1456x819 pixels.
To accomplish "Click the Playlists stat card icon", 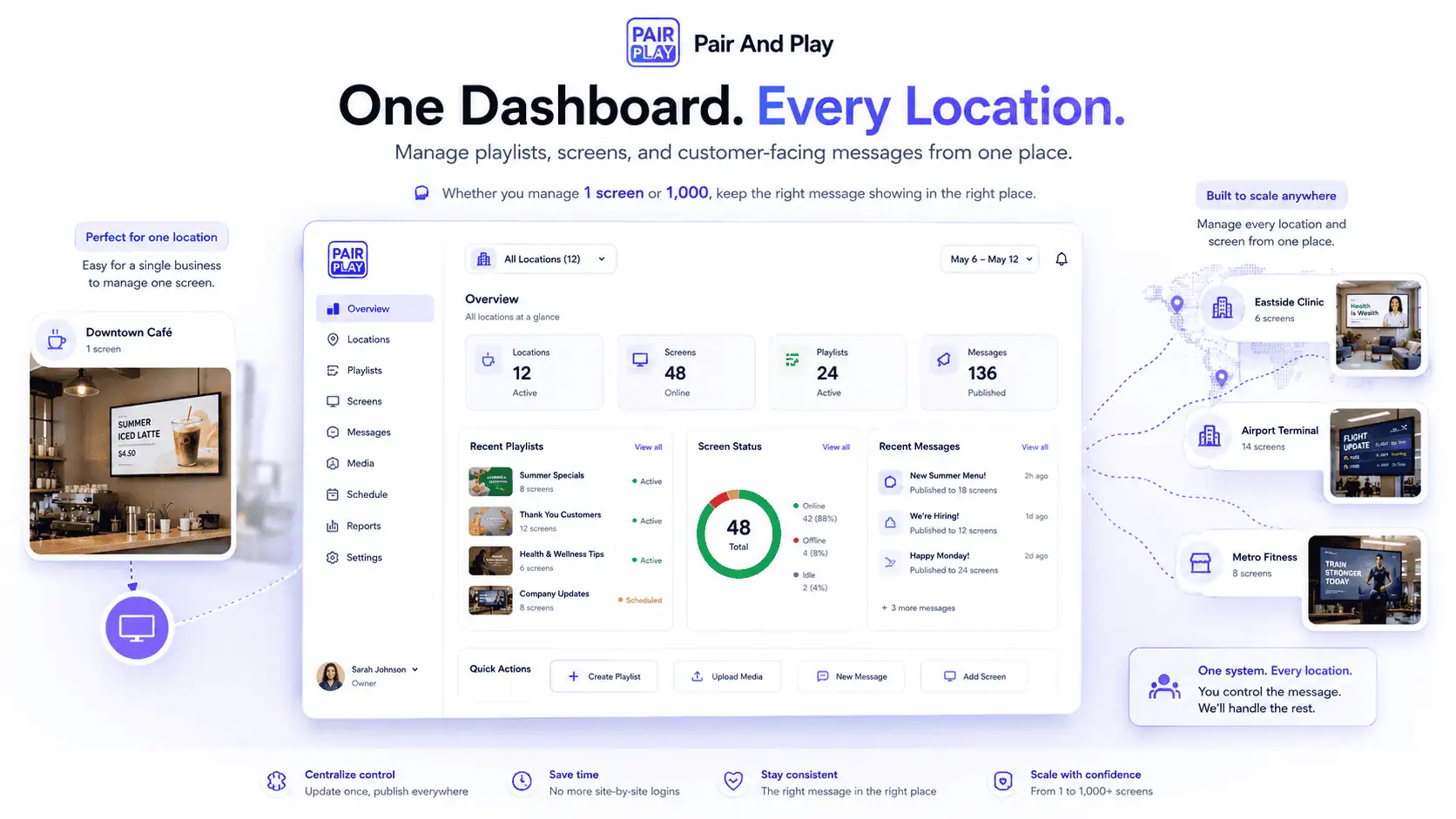I will click(x=792, y=359).
